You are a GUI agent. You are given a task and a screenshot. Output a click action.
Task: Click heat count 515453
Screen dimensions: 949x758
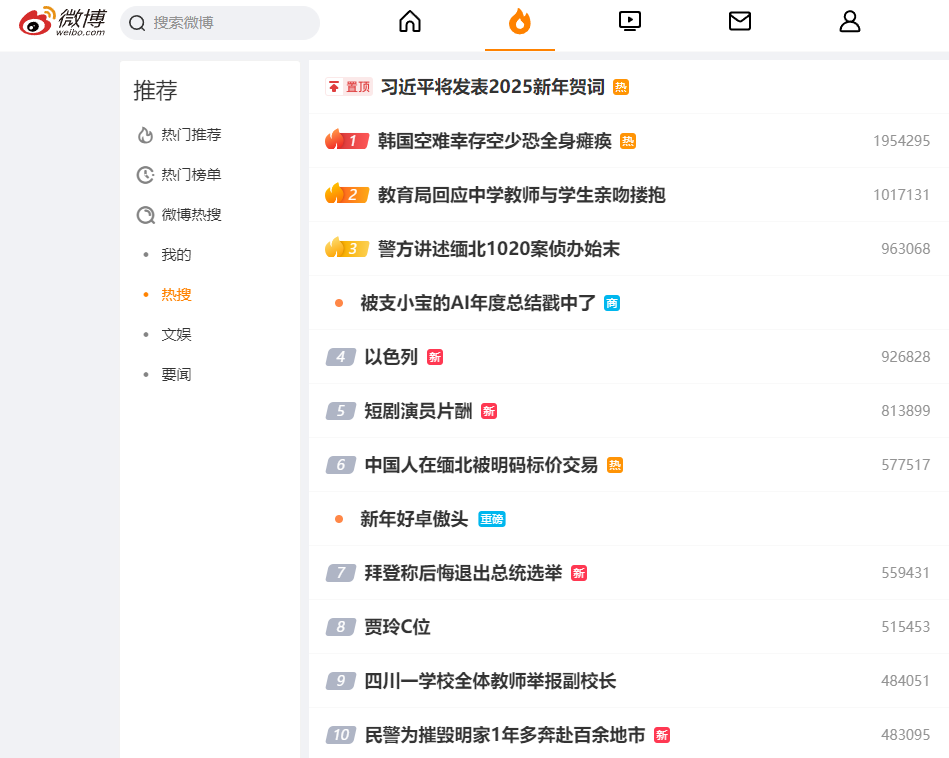905,627
